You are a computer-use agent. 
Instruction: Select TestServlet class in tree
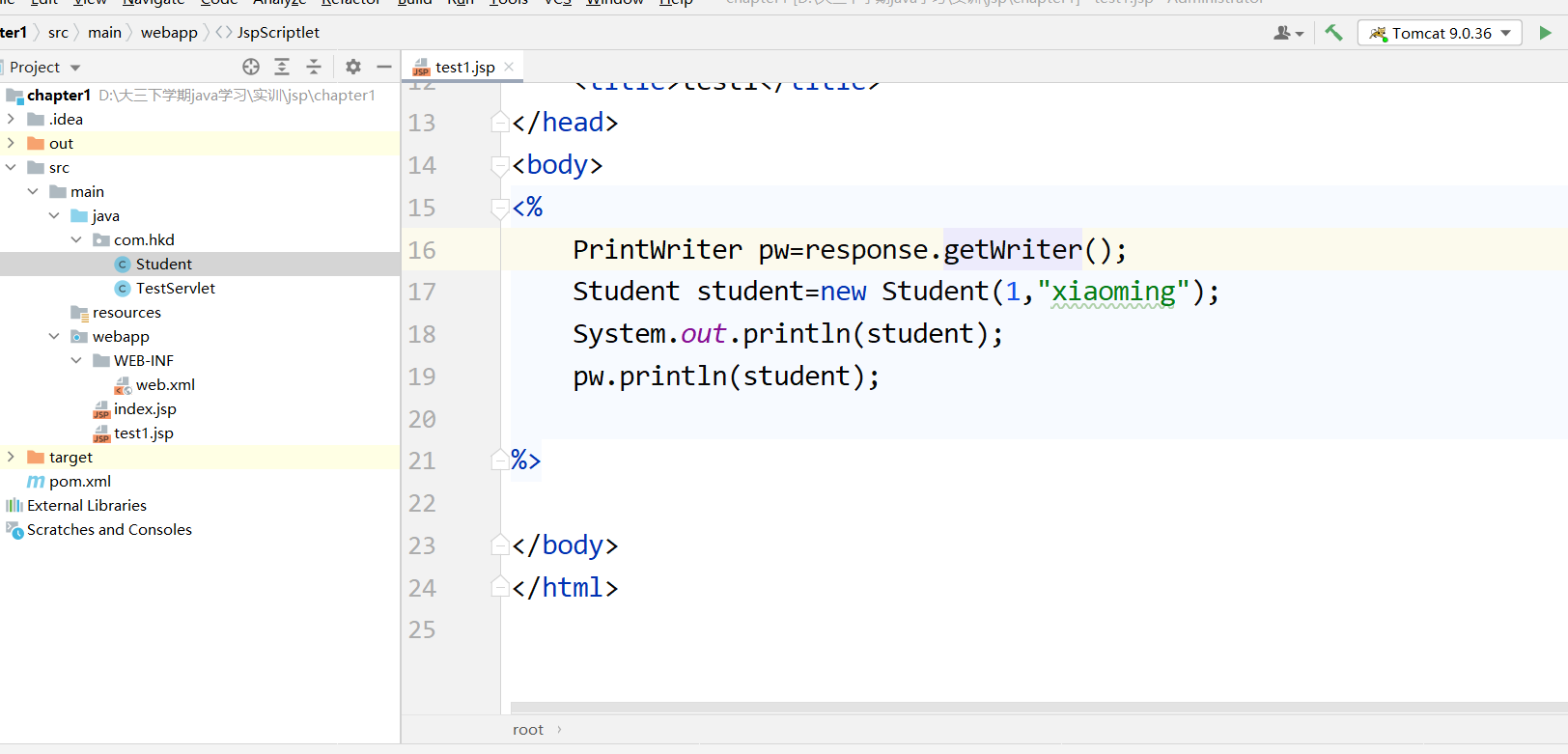200,288
